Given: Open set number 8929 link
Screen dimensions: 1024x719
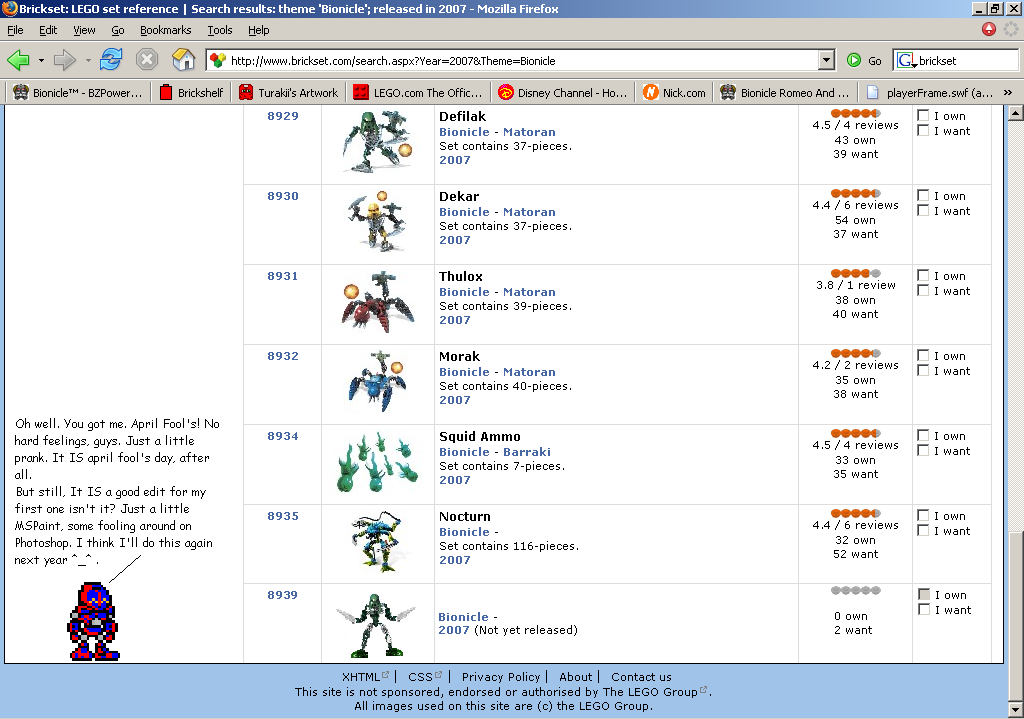Looking at the screenshot, I should (283, 116).
